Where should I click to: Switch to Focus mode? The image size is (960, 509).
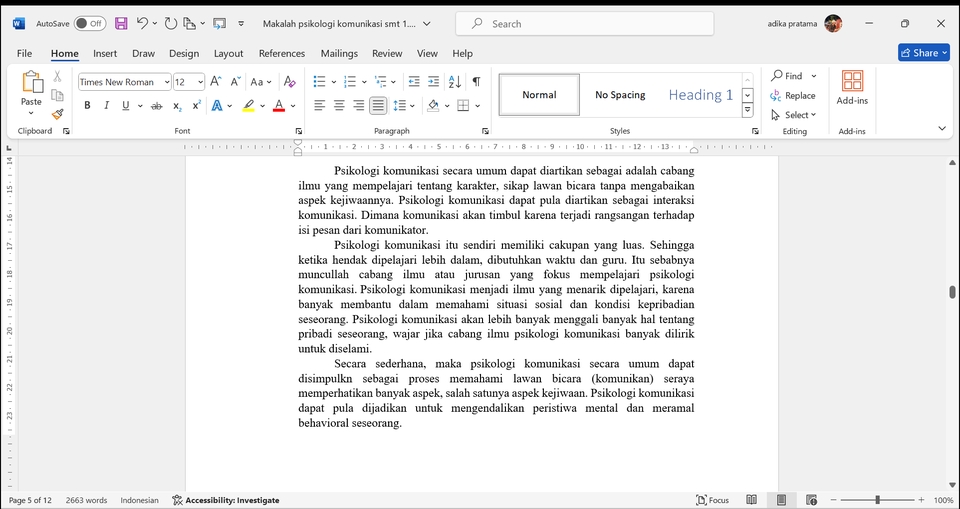tap(713, 500)
